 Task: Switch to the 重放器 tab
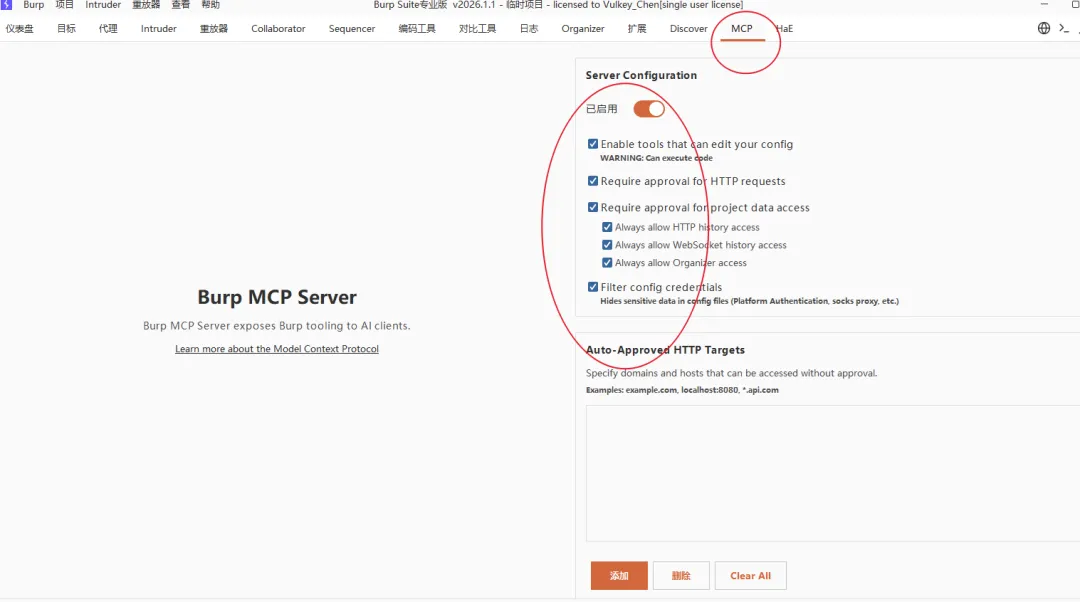tap(214, 29)
